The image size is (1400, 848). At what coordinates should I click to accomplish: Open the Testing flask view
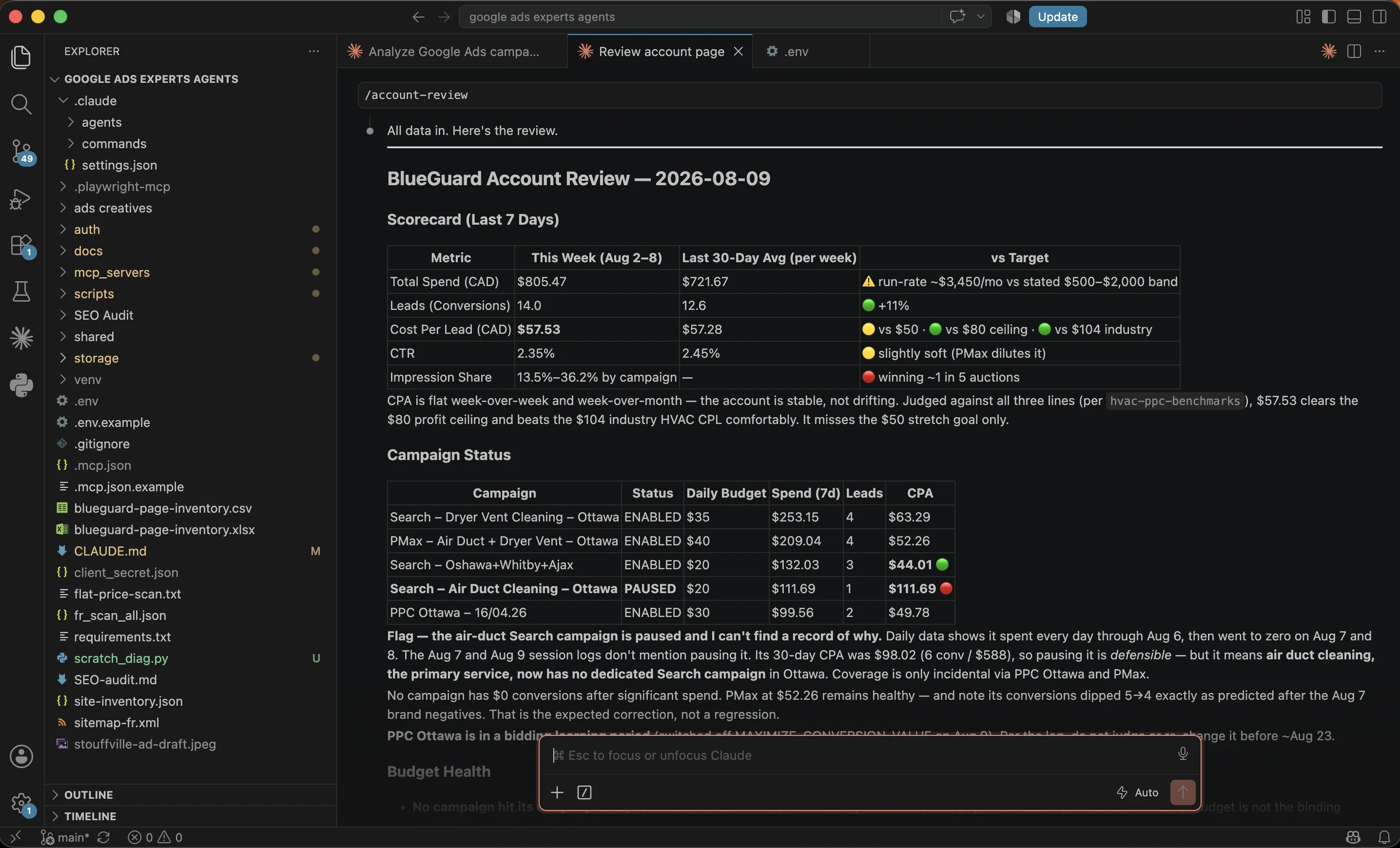coord(21,291)
